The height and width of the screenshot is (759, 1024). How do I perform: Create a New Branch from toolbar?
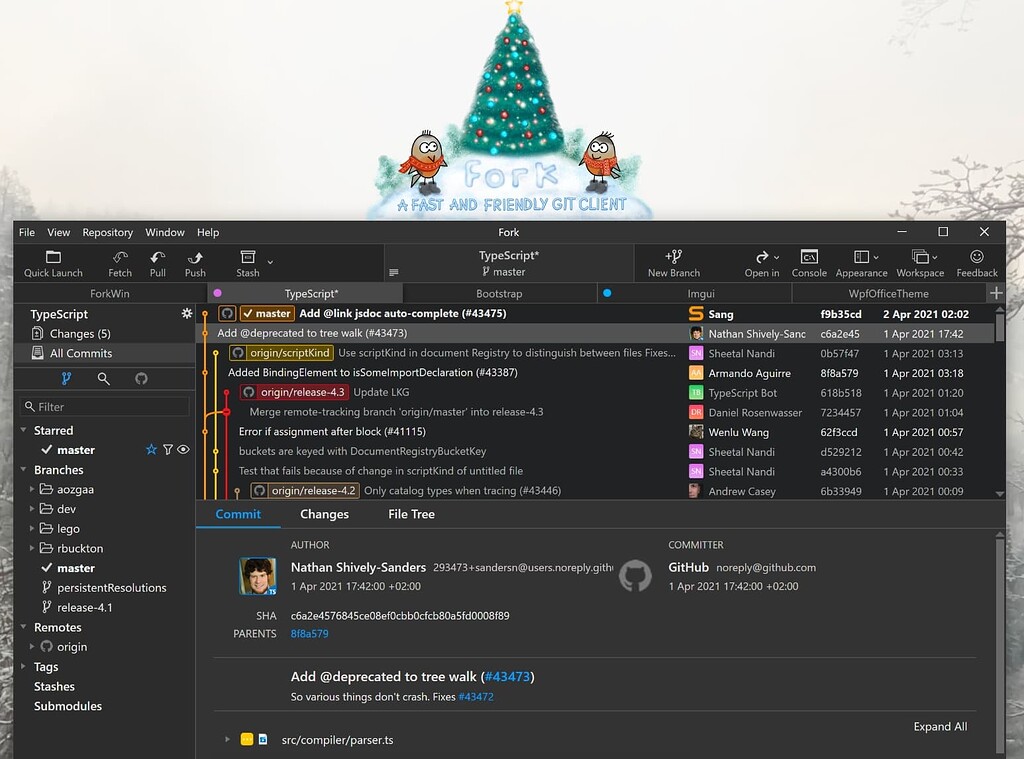pyautogui.click(x=673, y=263)
